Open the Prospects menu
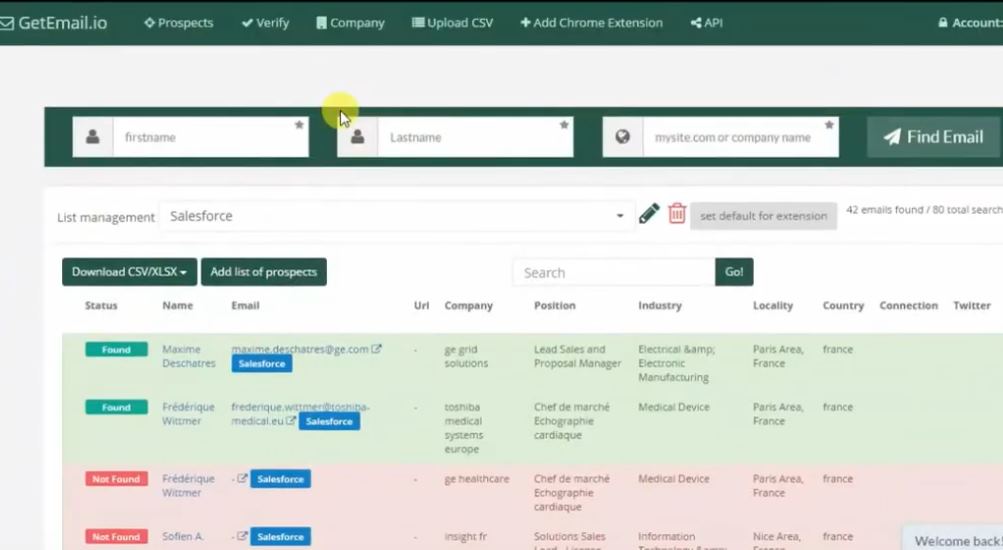Screen dimensions: 1003x550 pyautogui.click(x=178, y=23)
